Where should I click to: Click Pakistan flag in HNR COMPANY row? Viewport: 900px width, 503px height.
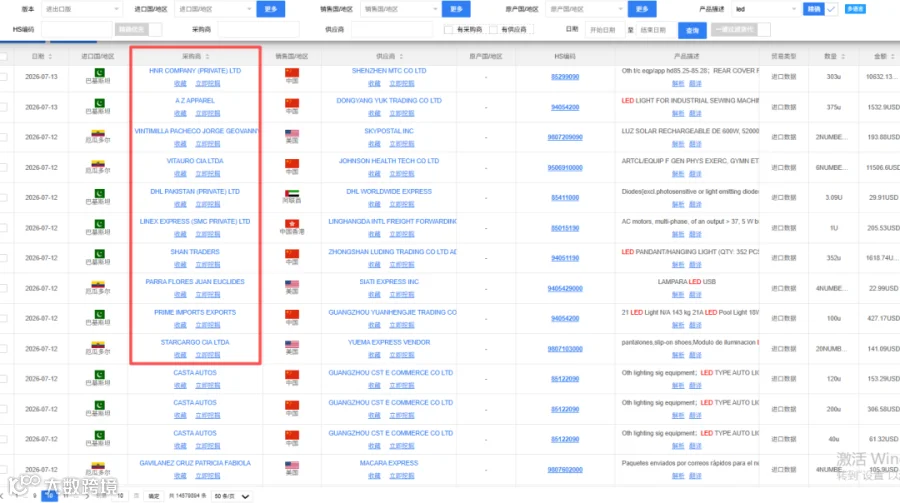(99, 72)
